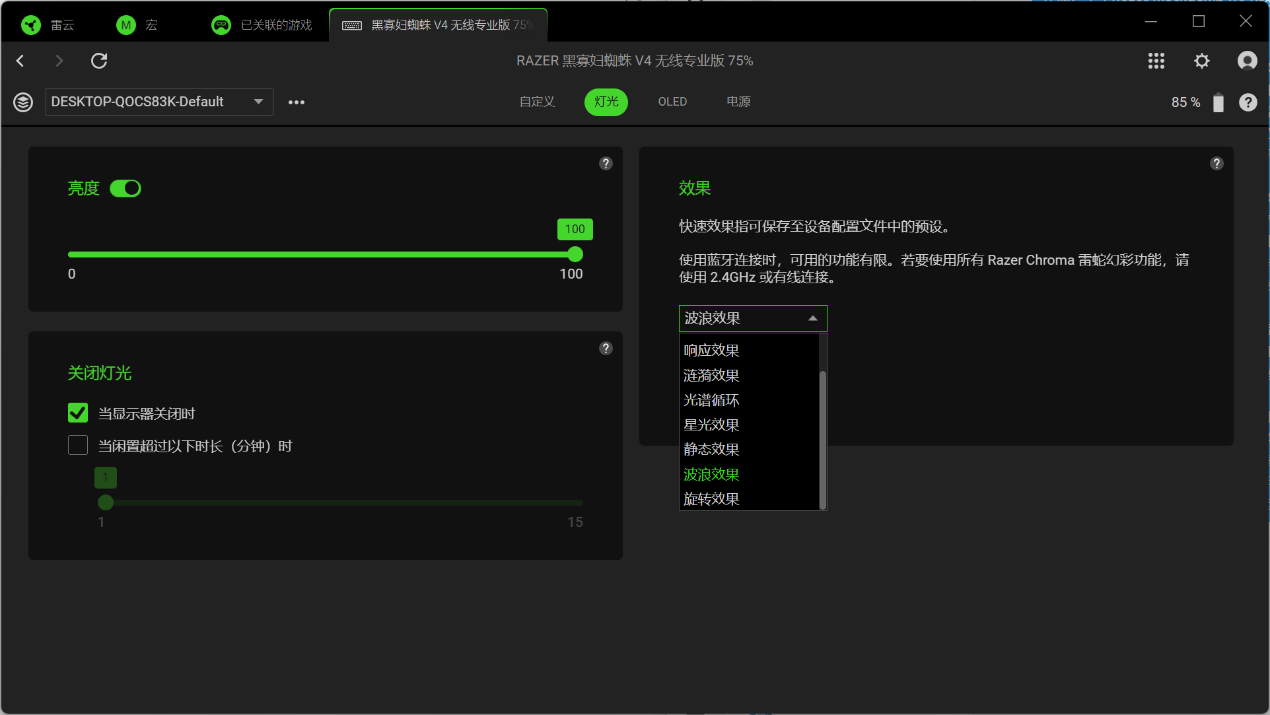The height and width of the screenshot is (715, 1270).
Task: Click the refresh icon in the toolbar
Action: (x=99, y=61)
